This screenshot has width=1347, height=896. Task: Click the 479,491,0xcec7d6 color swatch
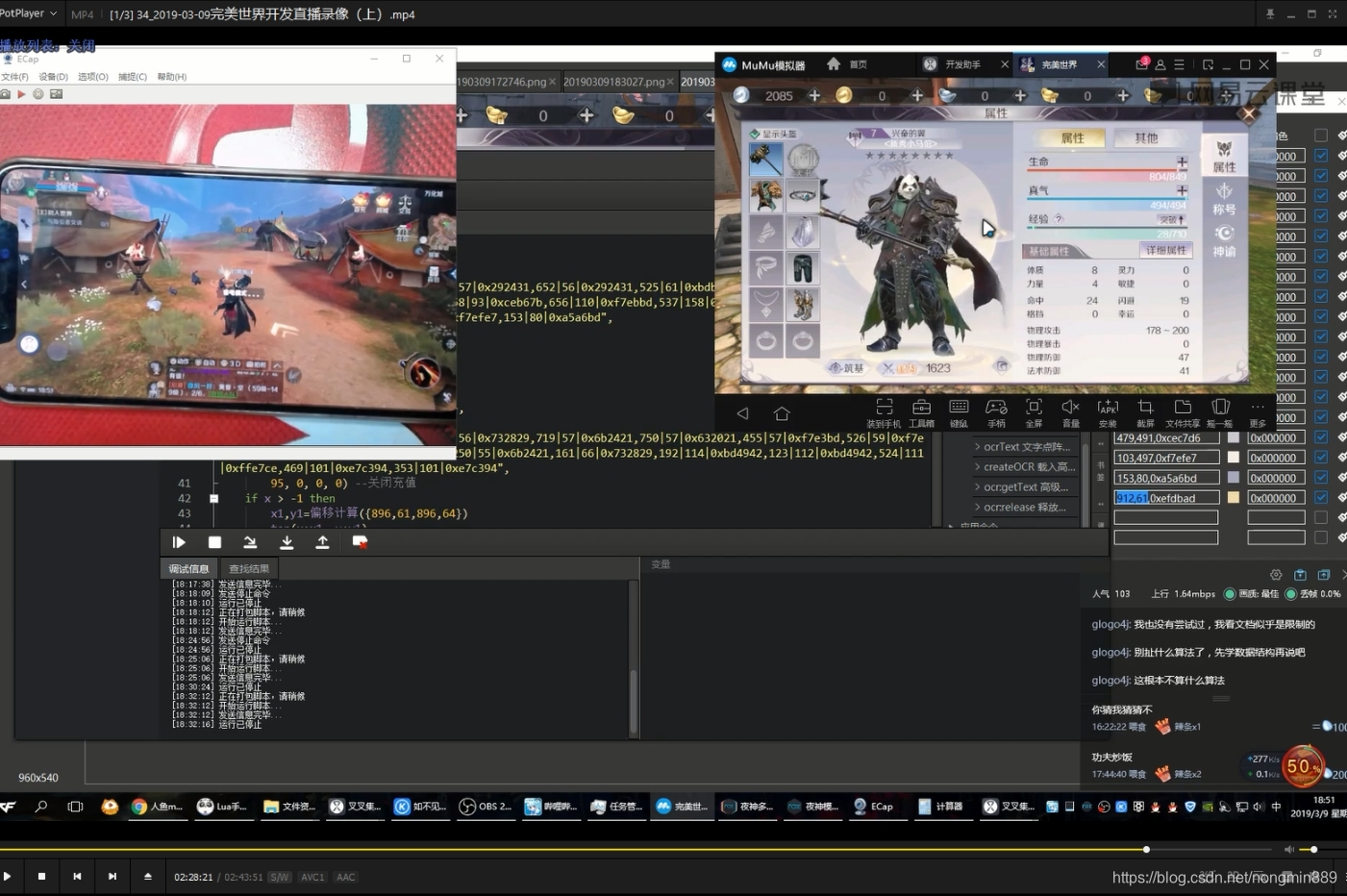1234,437
